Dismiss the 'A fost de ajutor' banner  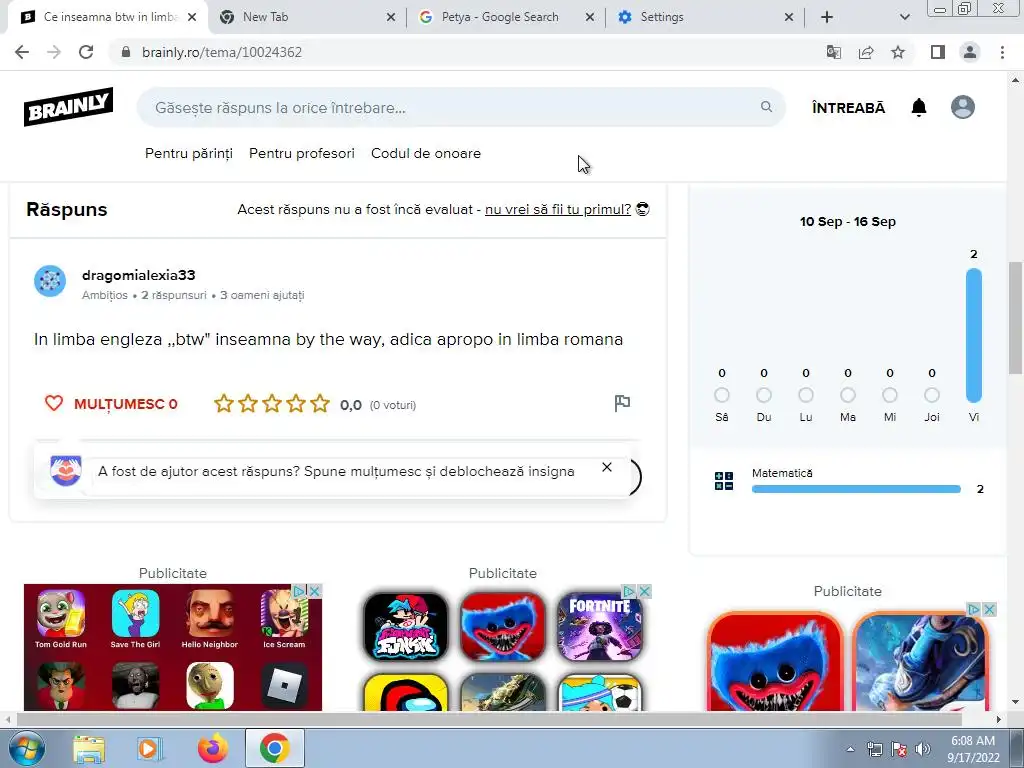tap(607, 467)
